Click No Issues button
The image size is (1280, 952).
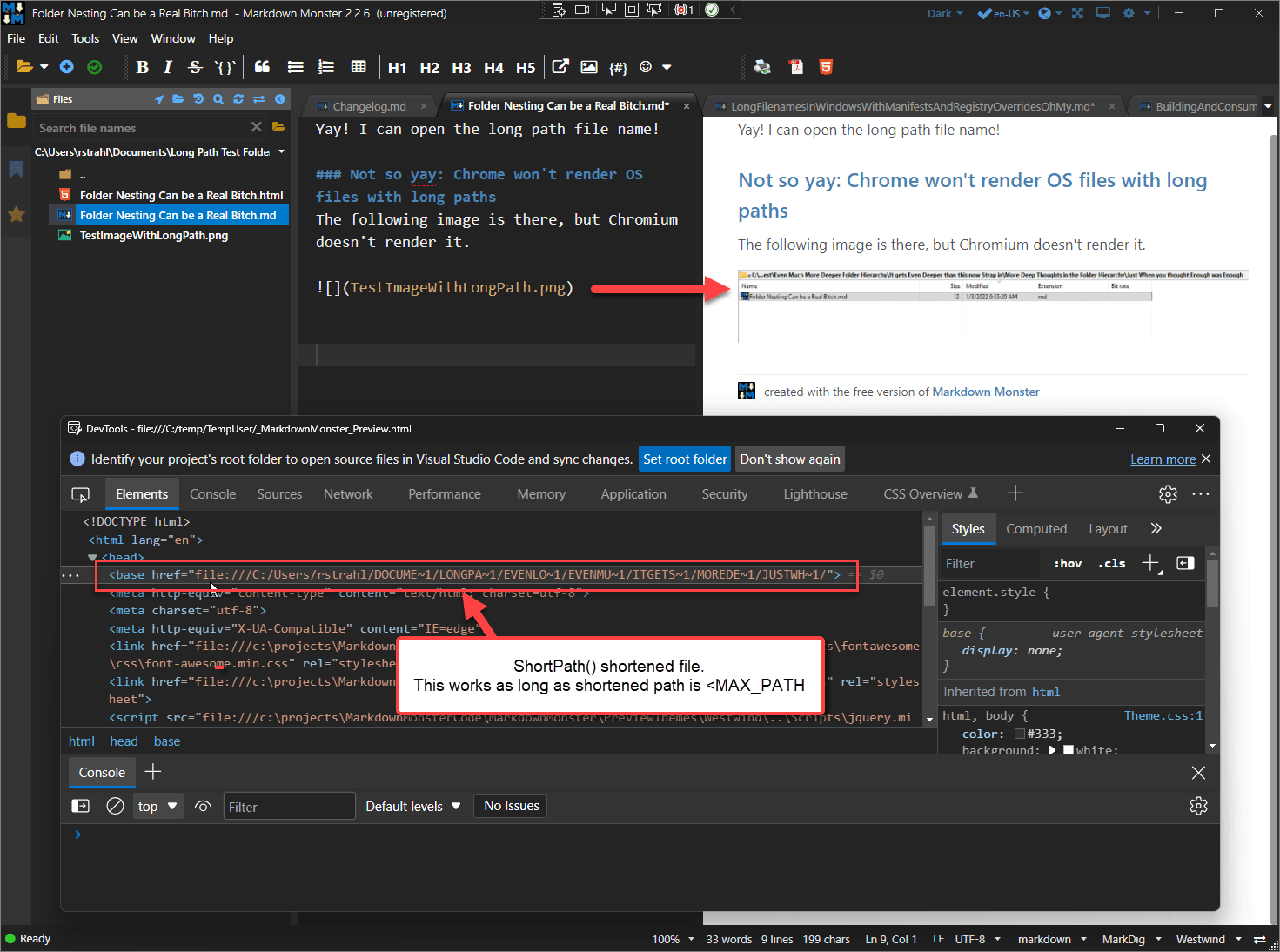coord(512,806)
